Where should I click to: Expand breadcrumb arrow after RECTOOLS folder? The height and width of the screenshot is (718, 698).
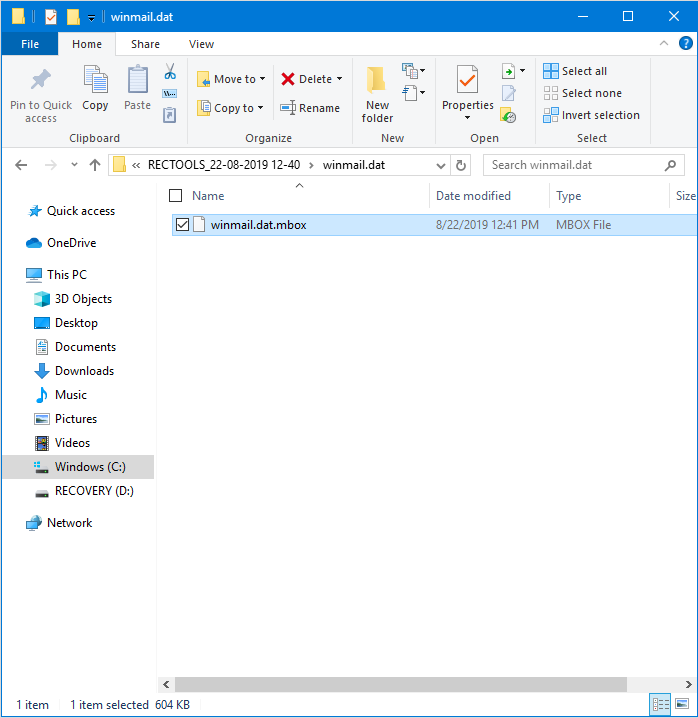click(311, 165)
